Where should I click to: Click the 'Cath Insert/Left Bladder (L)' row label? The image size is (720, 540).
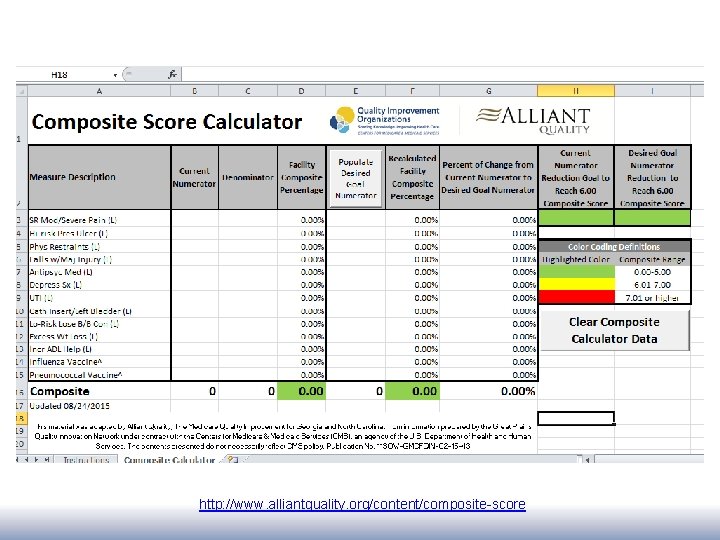coord(80,311)
